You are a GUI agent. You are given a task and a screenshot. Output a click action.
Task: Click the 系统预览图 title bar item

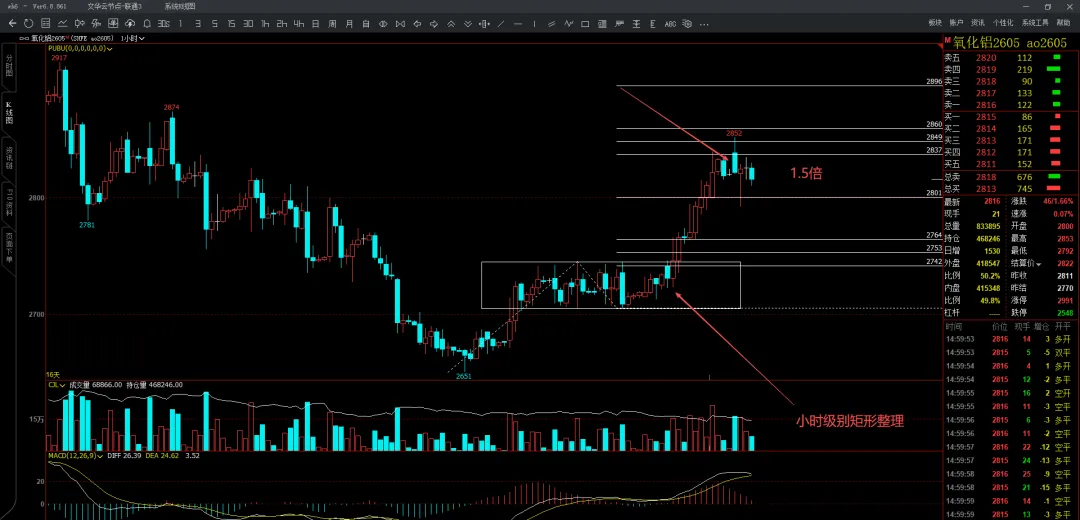point(180,6)
